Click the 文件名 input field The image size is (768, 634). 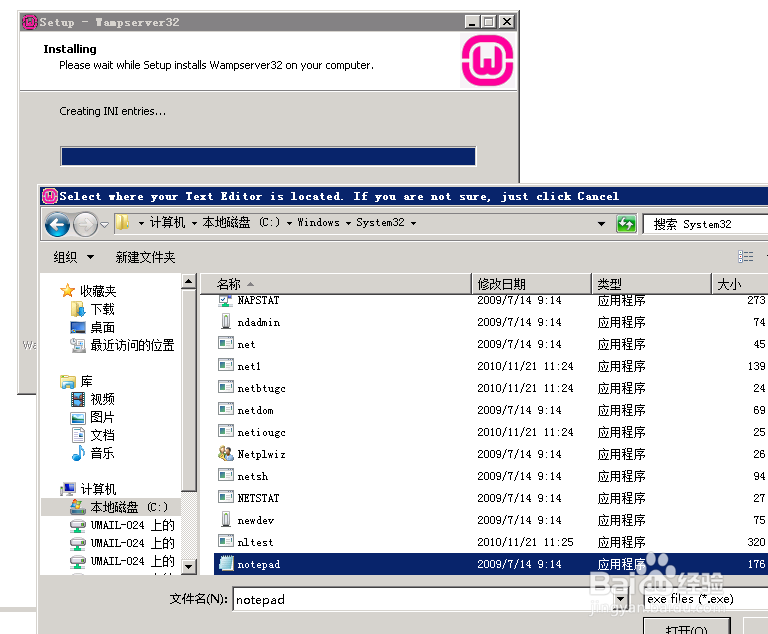(424, 599)
